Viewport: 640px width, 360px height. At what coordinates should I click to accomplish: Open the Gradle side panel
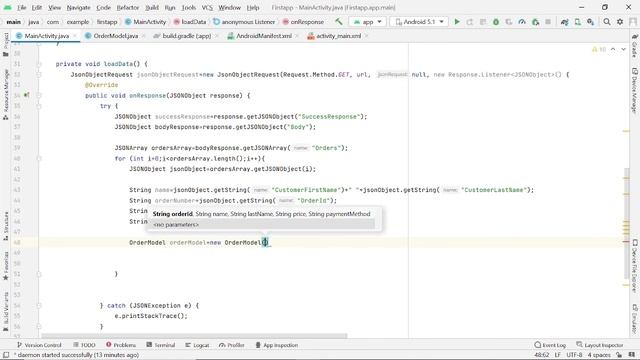(634, 46)
